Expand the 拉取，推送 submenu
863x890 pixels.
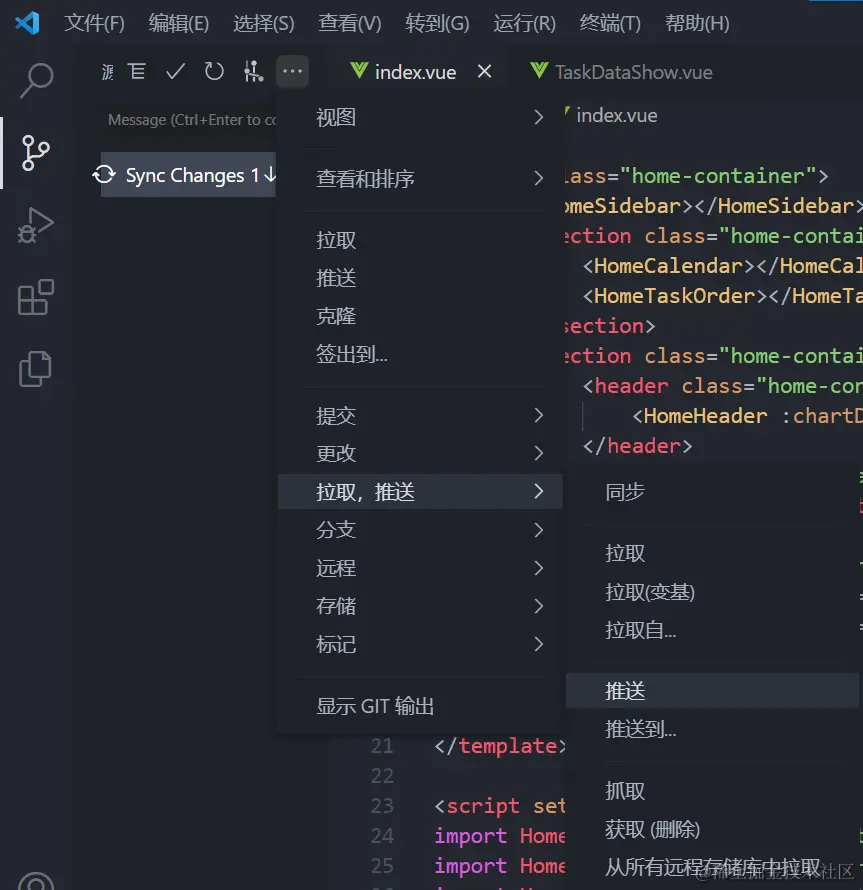(x=420, y=492)
